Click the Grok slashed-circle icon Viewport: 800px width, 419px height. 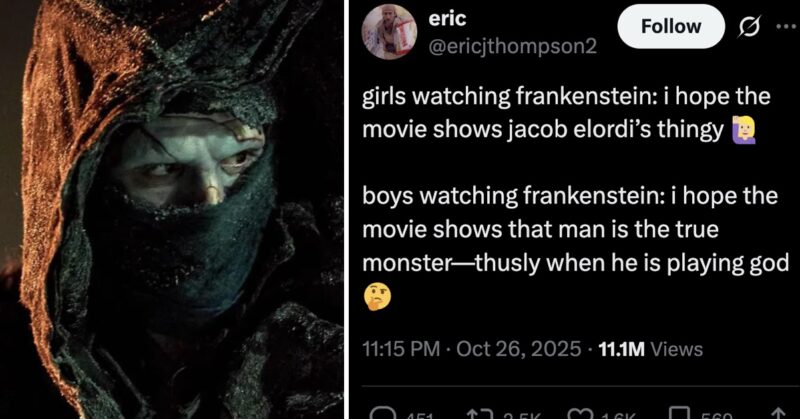(x=749, y=27)
